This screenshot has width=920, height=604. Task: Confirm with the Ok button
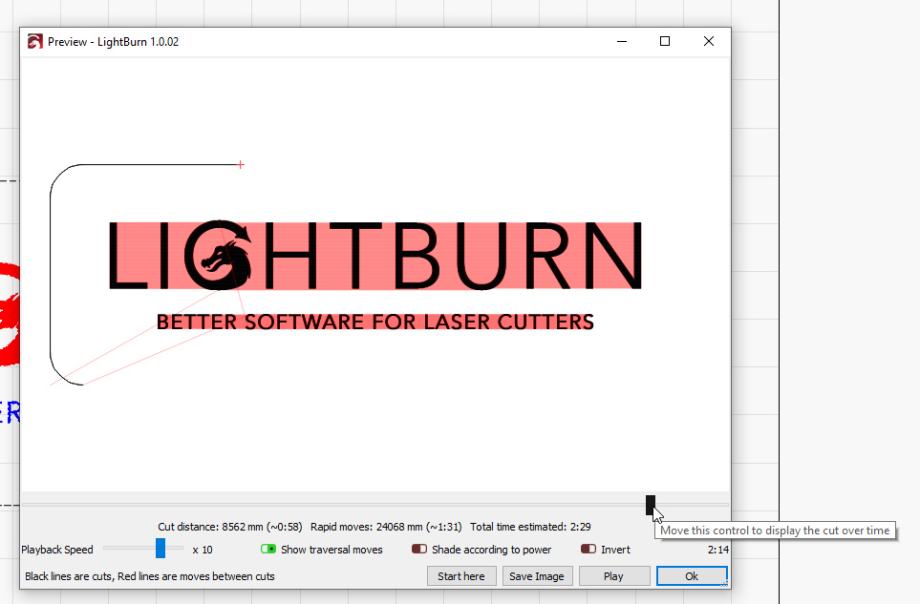click(692, 576)
